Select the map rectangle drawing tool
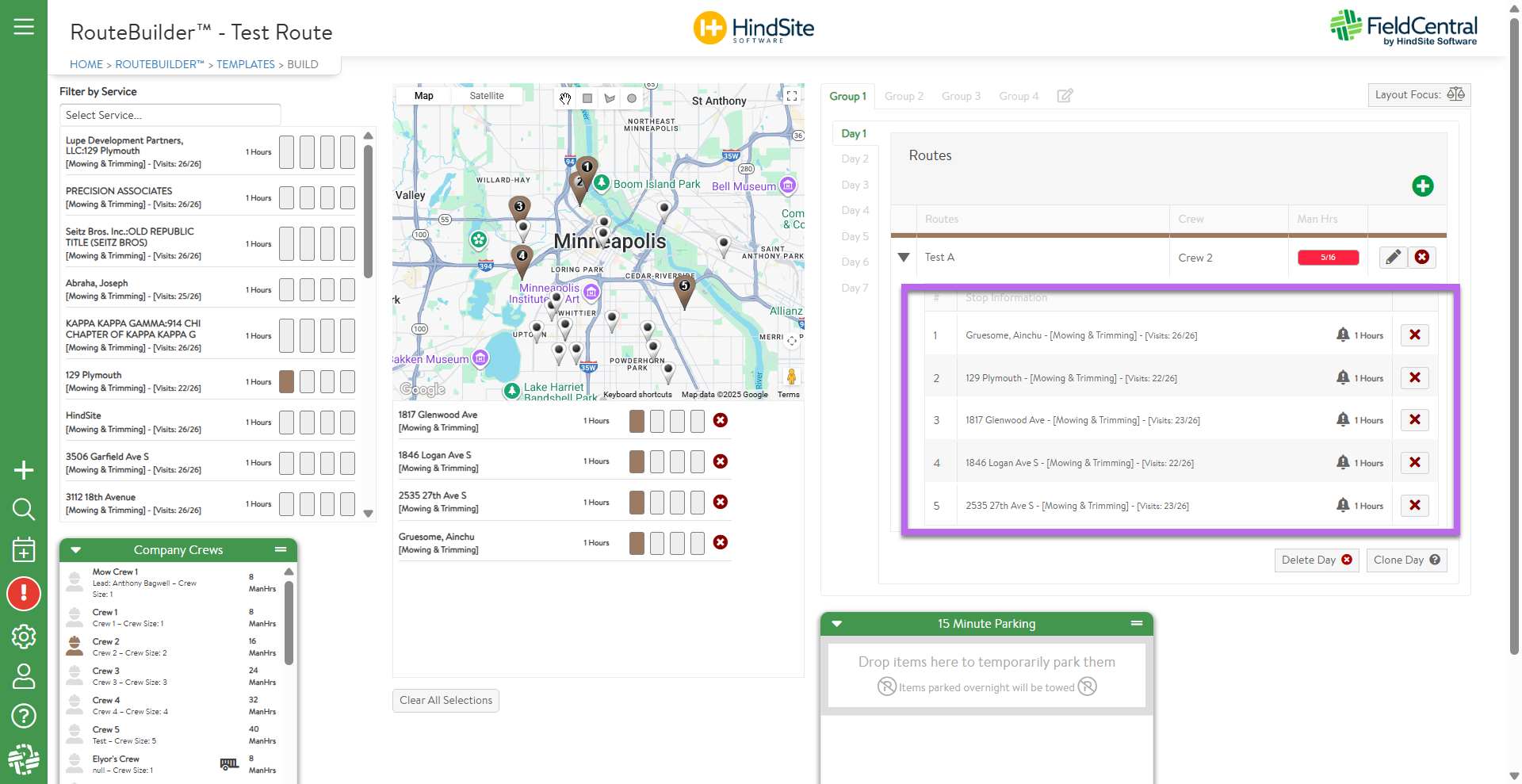This screenshot has width=1522, height=784. tap(587, 98)
